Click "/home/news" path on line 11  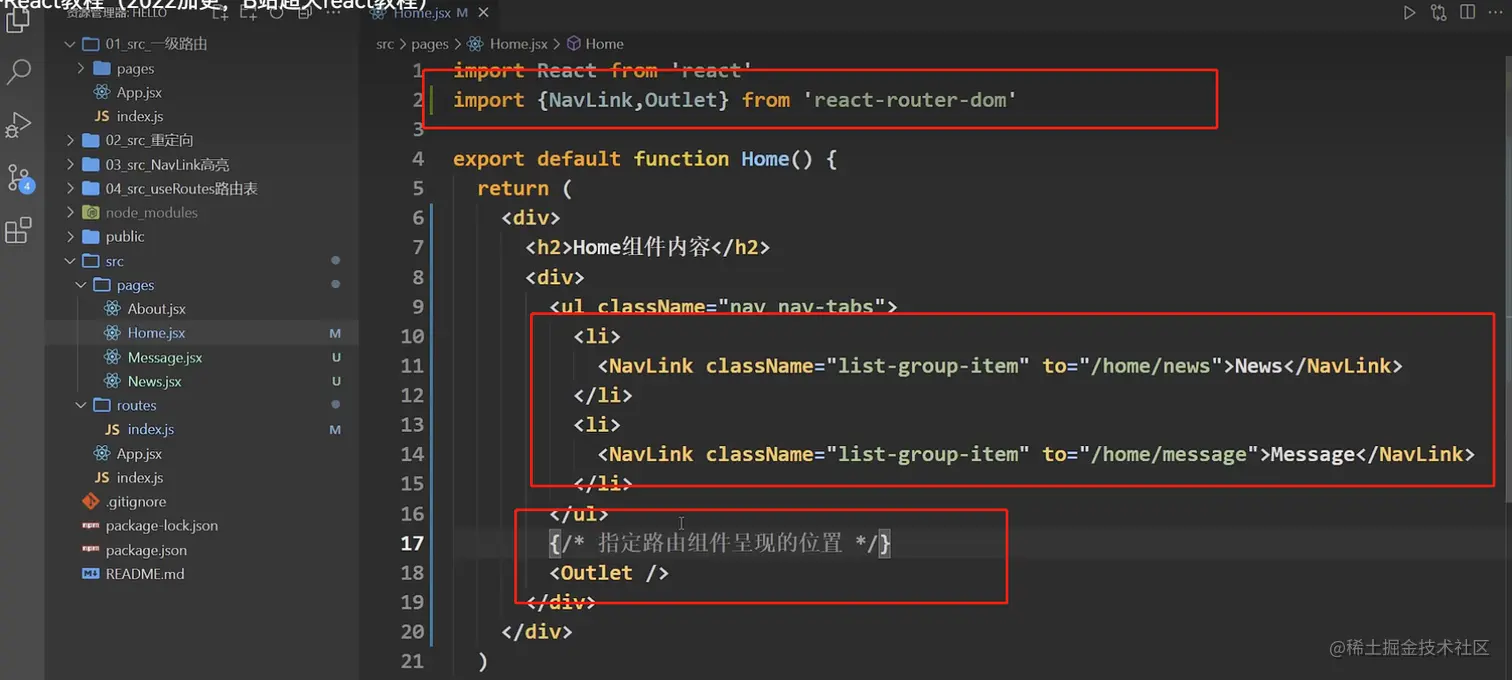click(x=1152, y=366)
